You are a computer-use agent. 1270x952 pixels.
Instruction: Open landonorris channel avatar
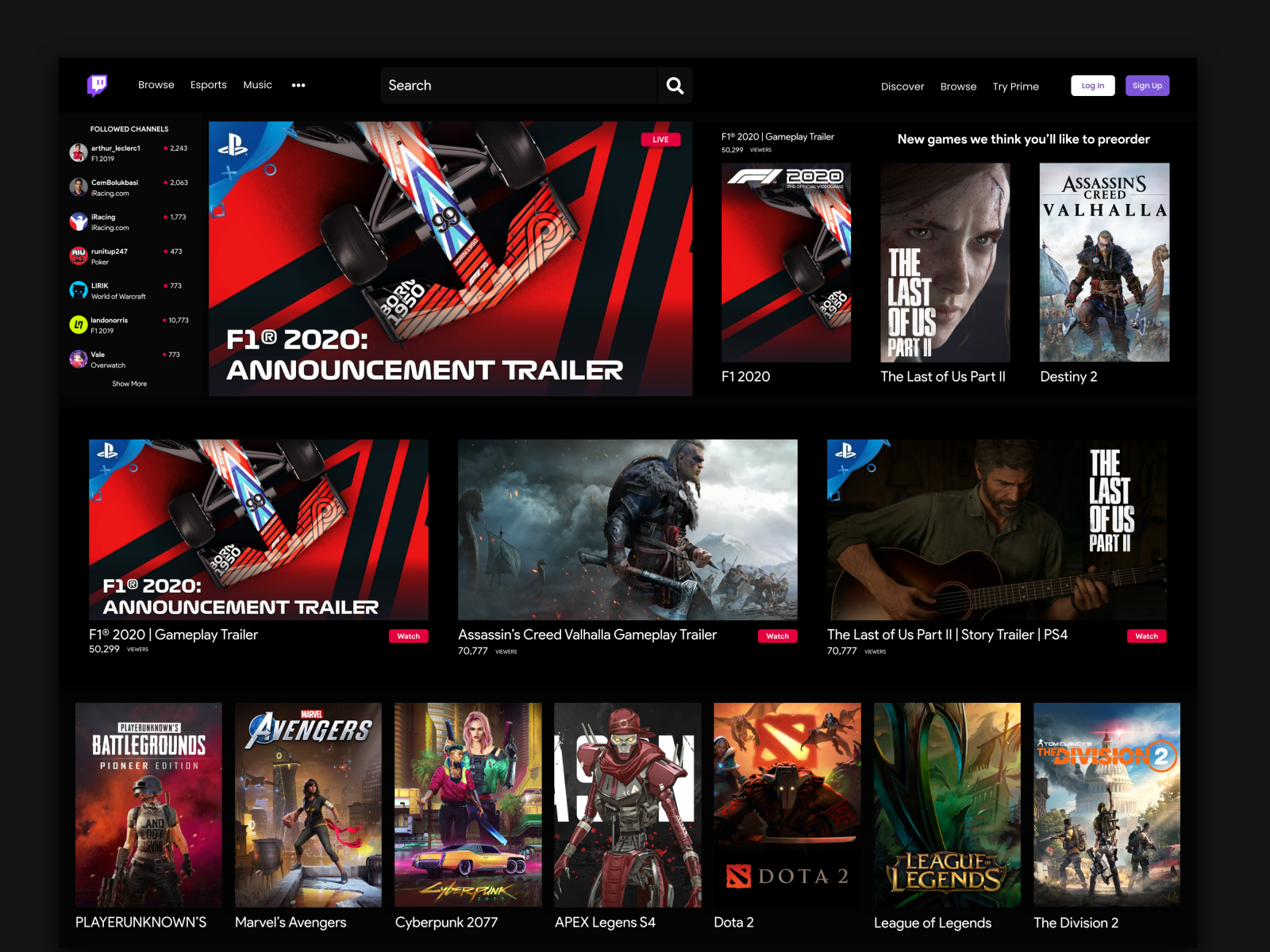(x=79, y=324)
